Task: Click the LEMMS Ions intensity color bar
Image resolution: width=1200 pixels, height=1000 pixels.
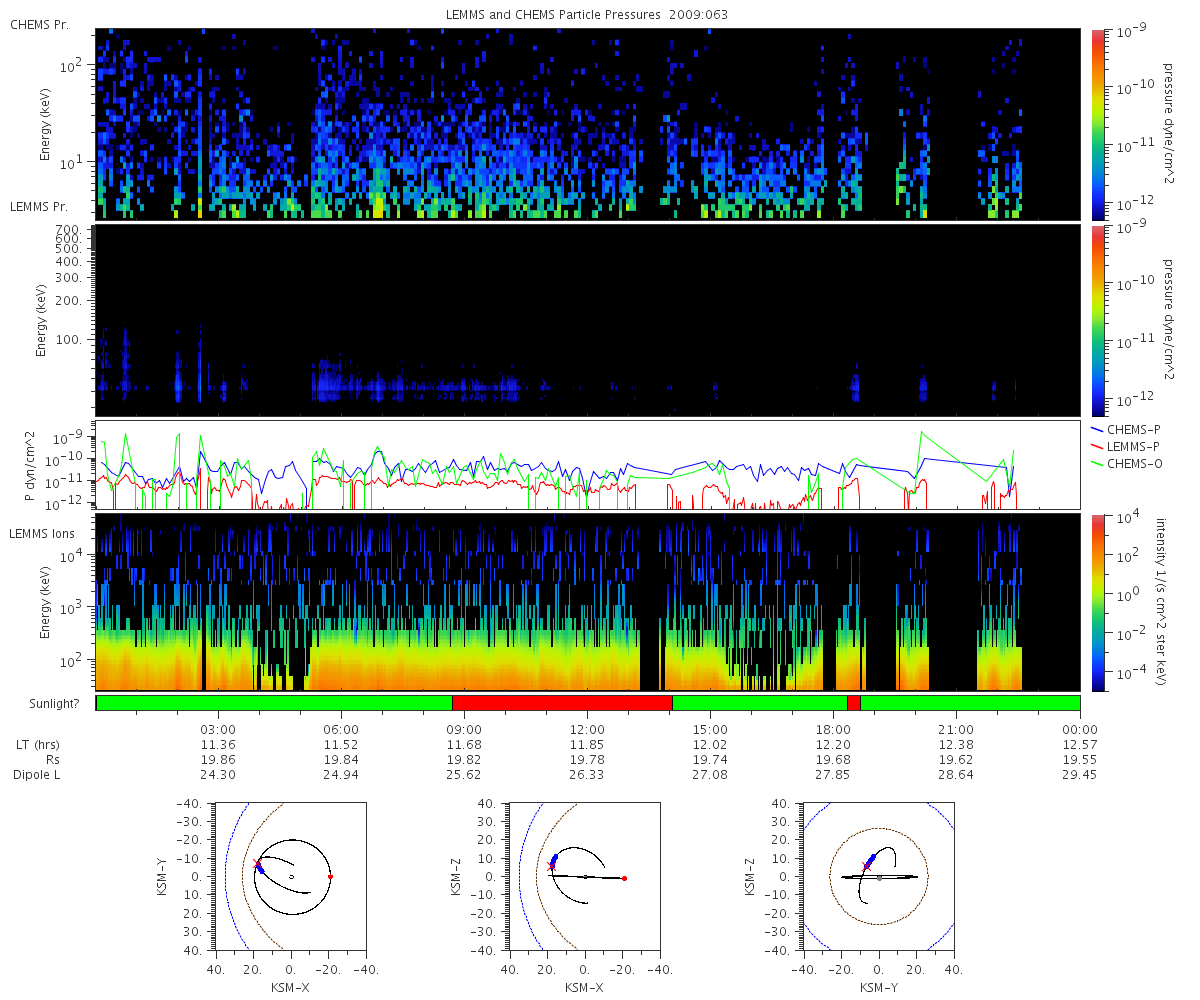Action: coord(1097,602)
